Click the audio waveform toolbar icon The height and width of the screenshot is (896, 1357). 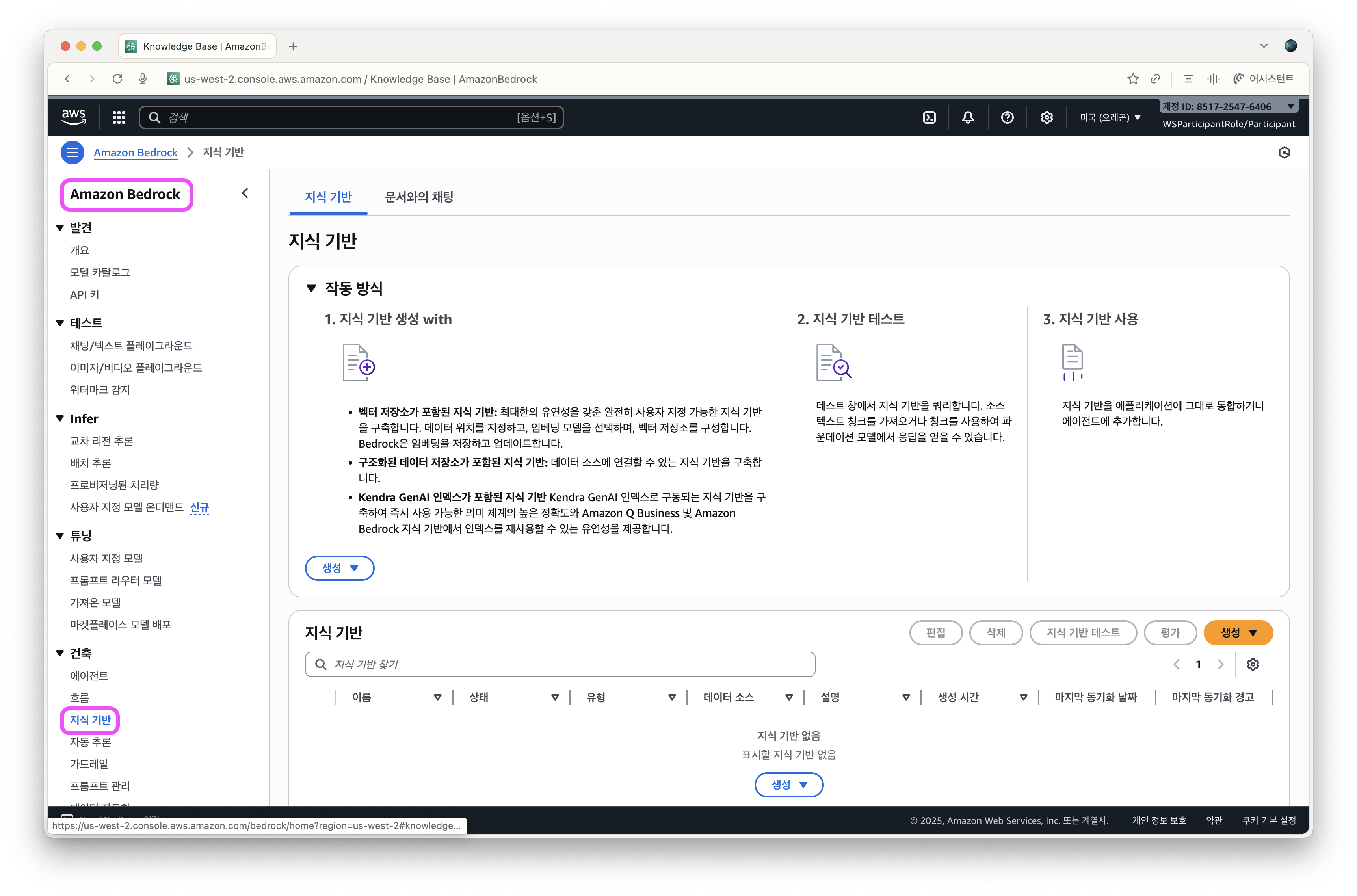pos(1213,79)
